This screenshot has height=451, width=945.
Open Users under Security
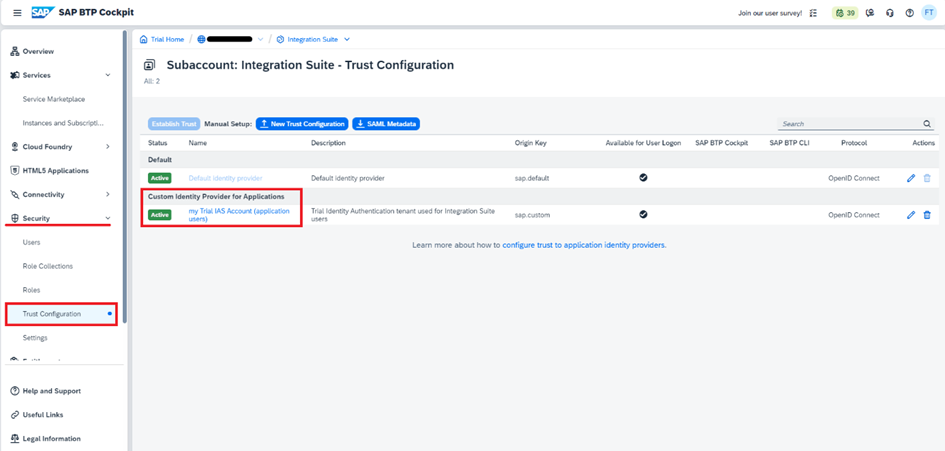pyautogui.click(x=31, y=242)
